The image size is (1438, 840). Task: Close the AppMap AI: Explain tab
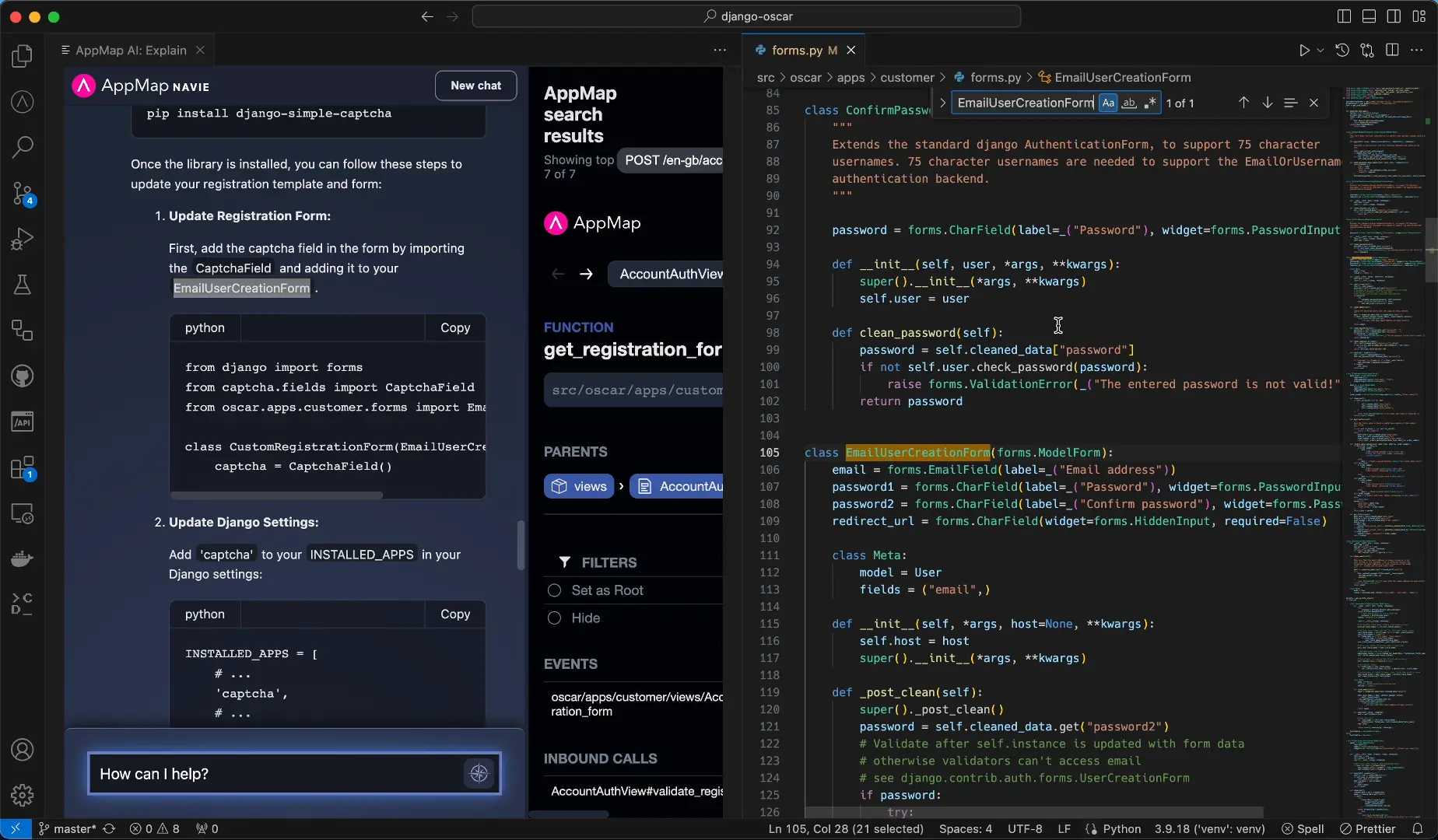[x=200, y=51]
